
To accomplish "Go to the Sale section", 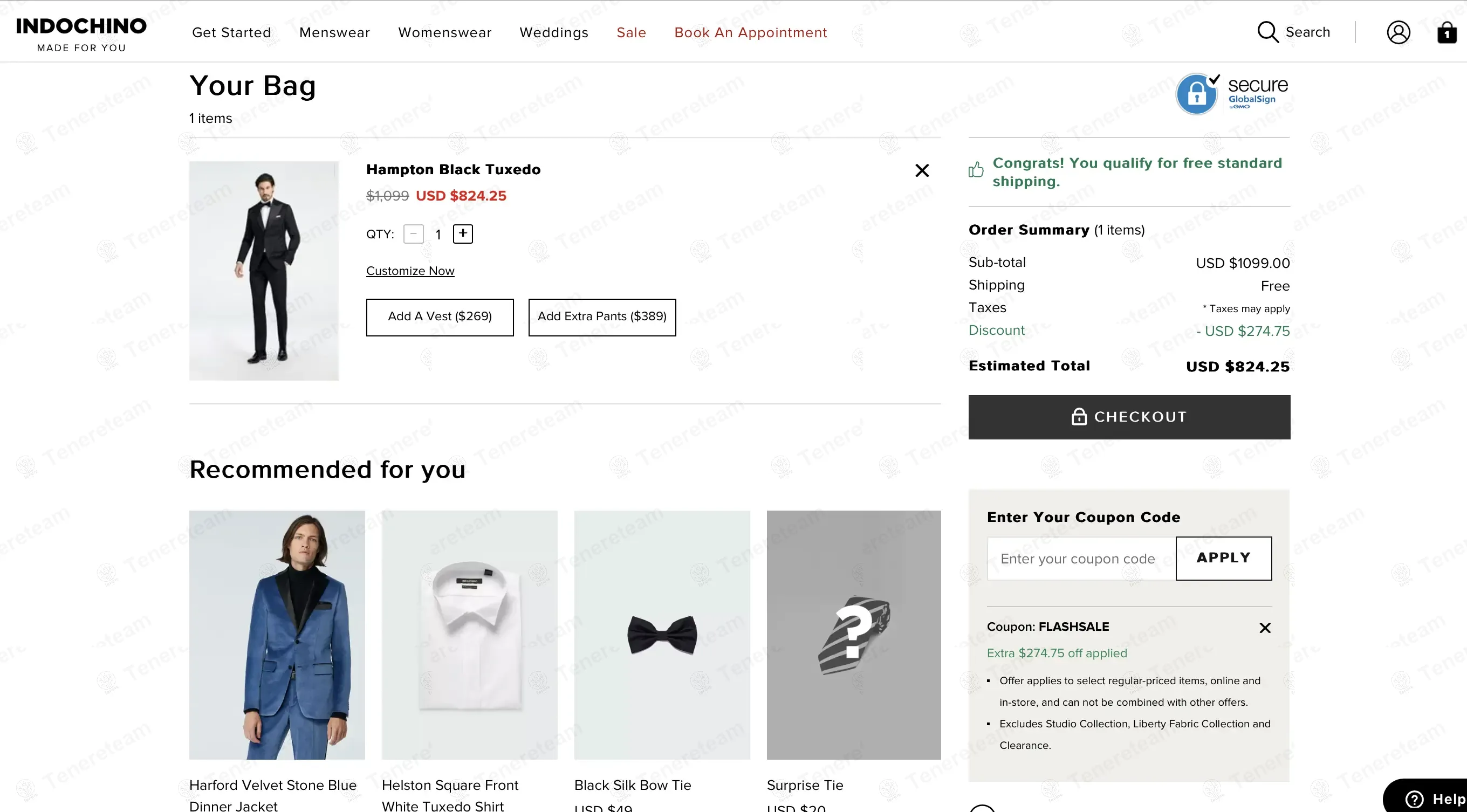I will coord(632,32).
